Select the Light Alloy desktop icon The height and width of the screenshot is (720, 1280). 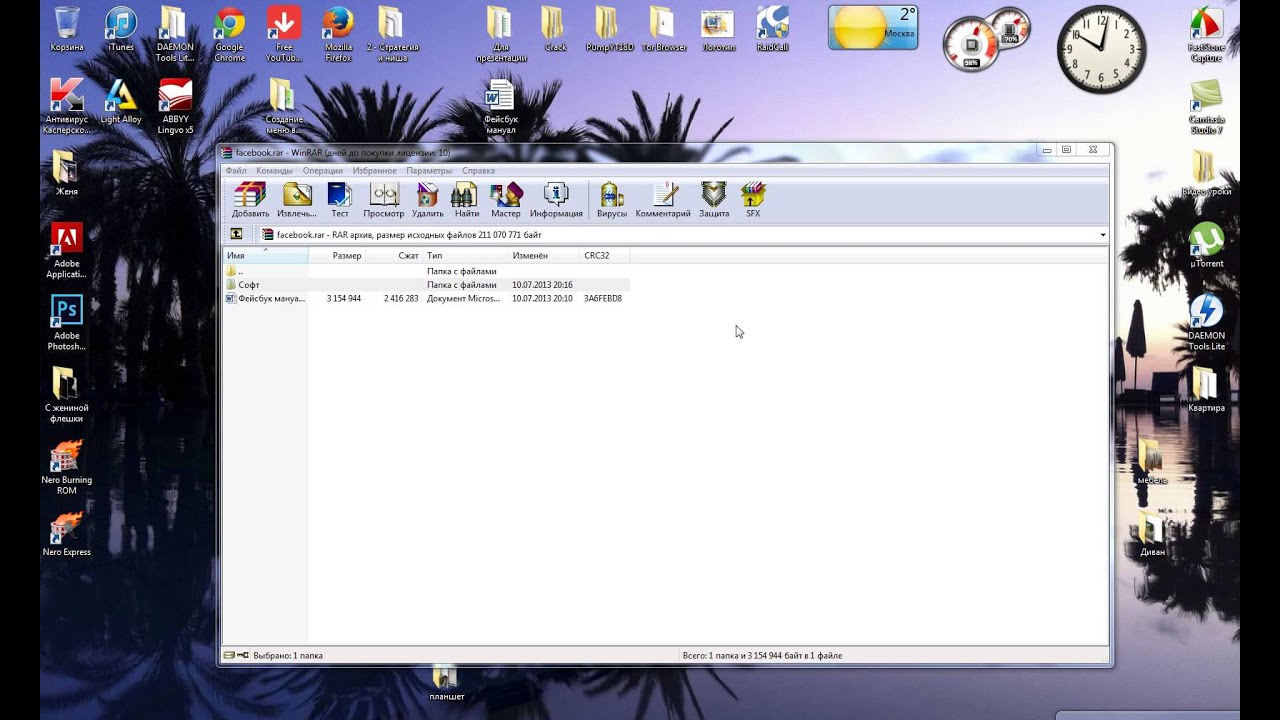pos(121,102)
